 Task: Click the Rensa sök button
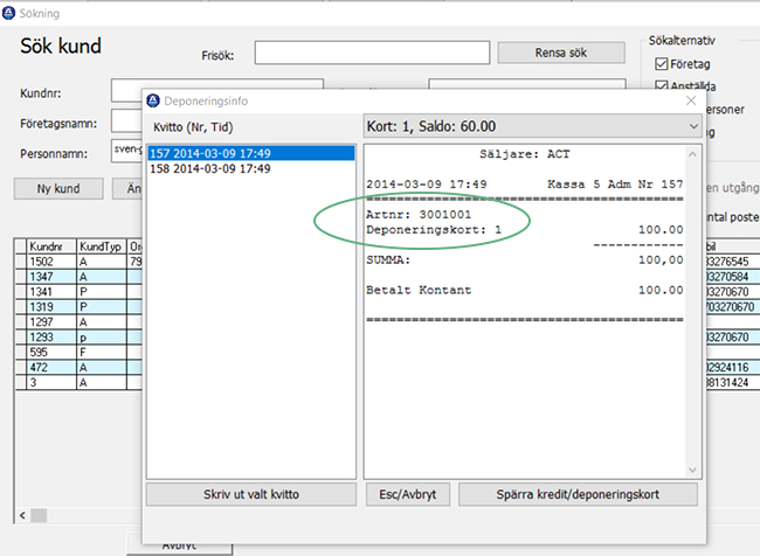(561, 52)
